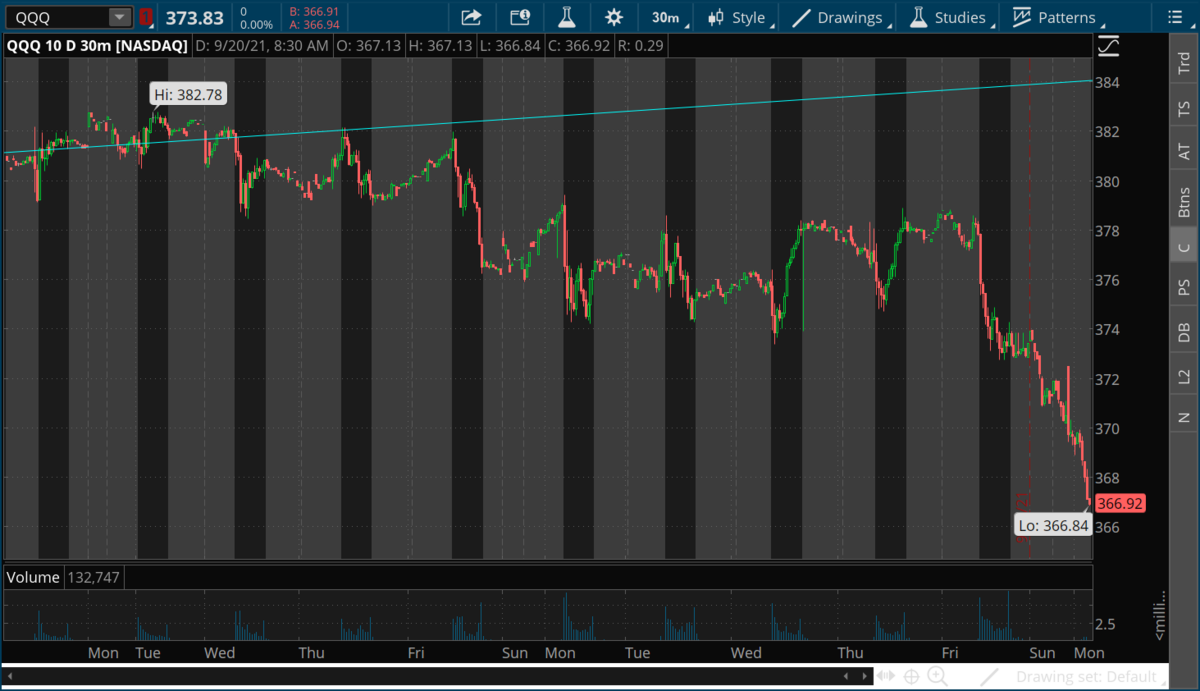Open the DB side tab
The width and height of the screenshot is (1200, 691).
[x=1184, y=332]
